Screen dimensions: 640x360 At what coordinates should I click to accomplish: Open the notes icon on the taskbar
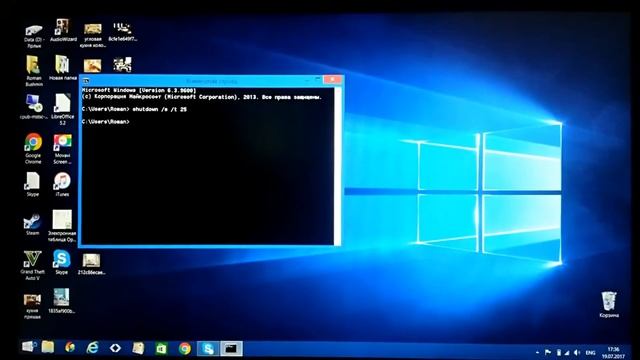(x=138, y=348)
